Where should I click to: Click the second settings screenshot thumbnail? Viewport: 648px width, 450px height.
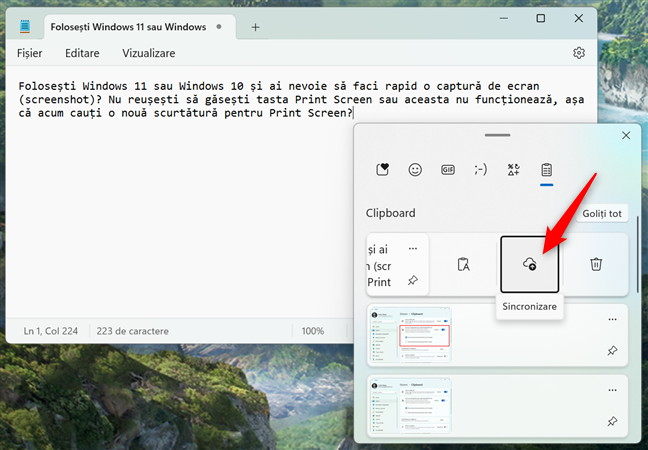[x=410, y=406]
